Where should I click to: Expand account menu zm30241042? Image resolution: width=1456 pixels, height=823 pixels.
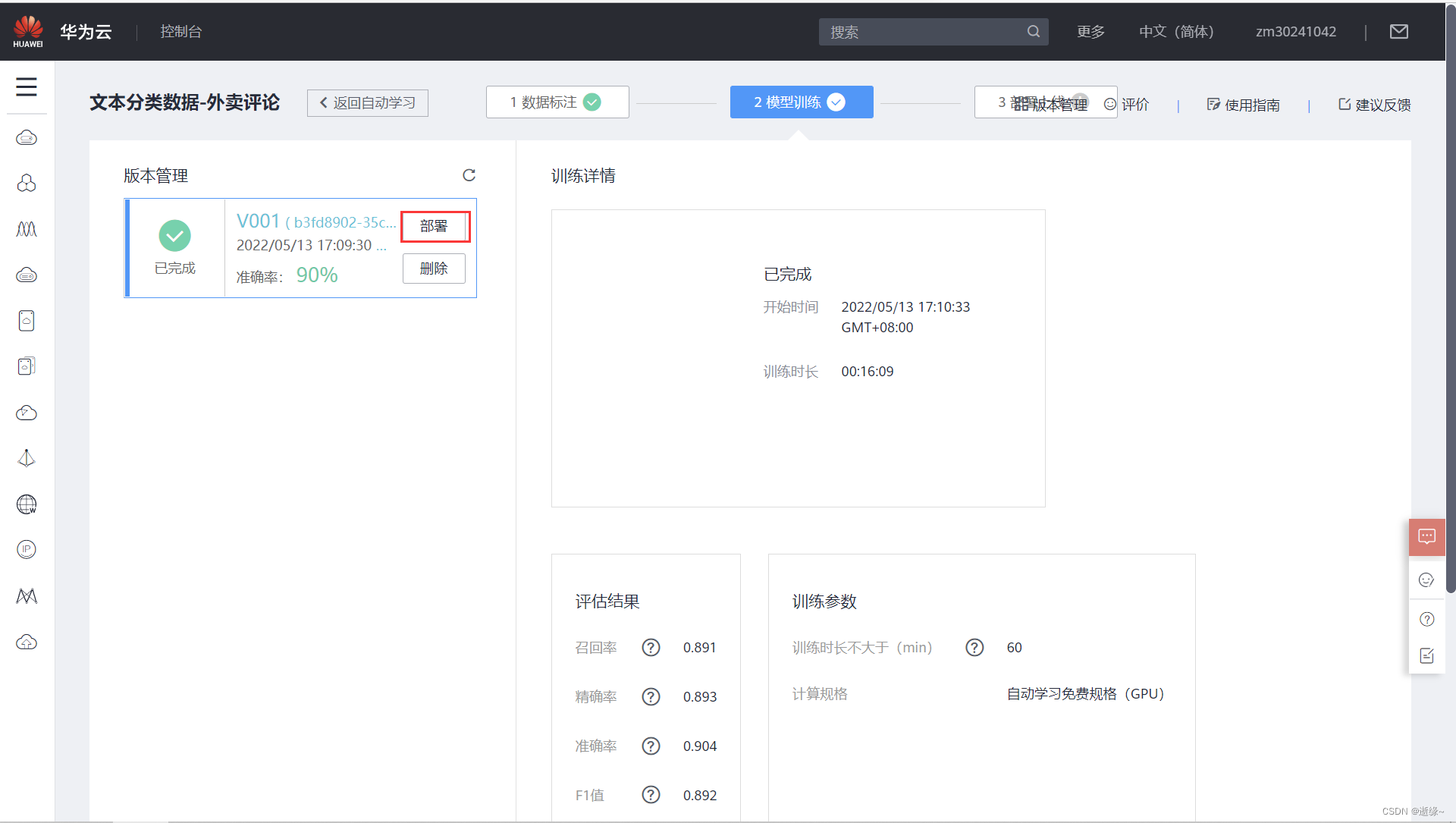point(1295,32)
